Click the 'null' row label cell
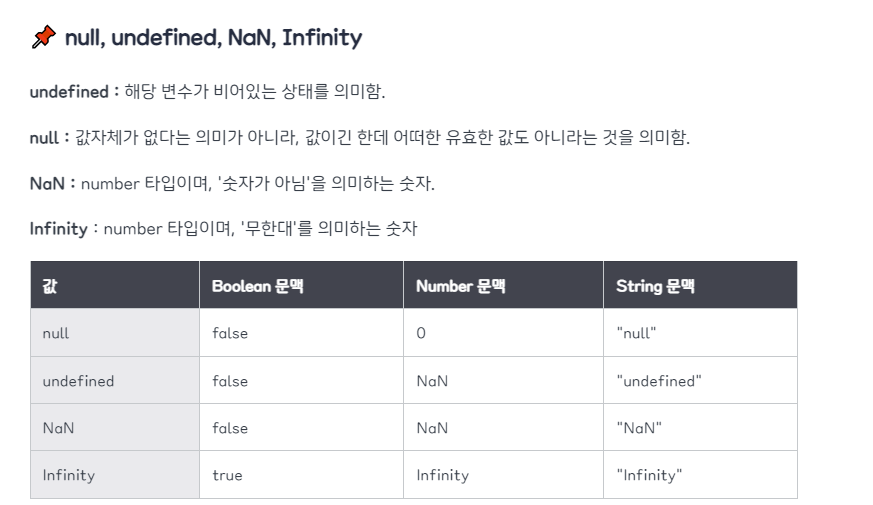This screenshot has width=873, height=505. coord(115,333)
